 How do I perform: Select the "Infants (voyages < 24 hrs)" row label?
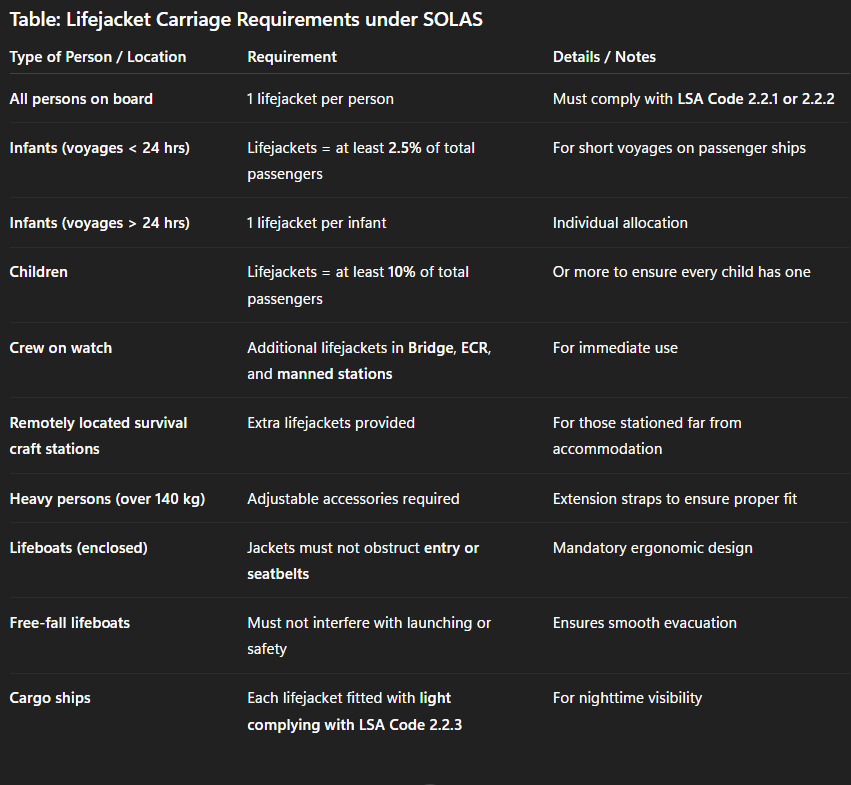click(x=99, y=148)
